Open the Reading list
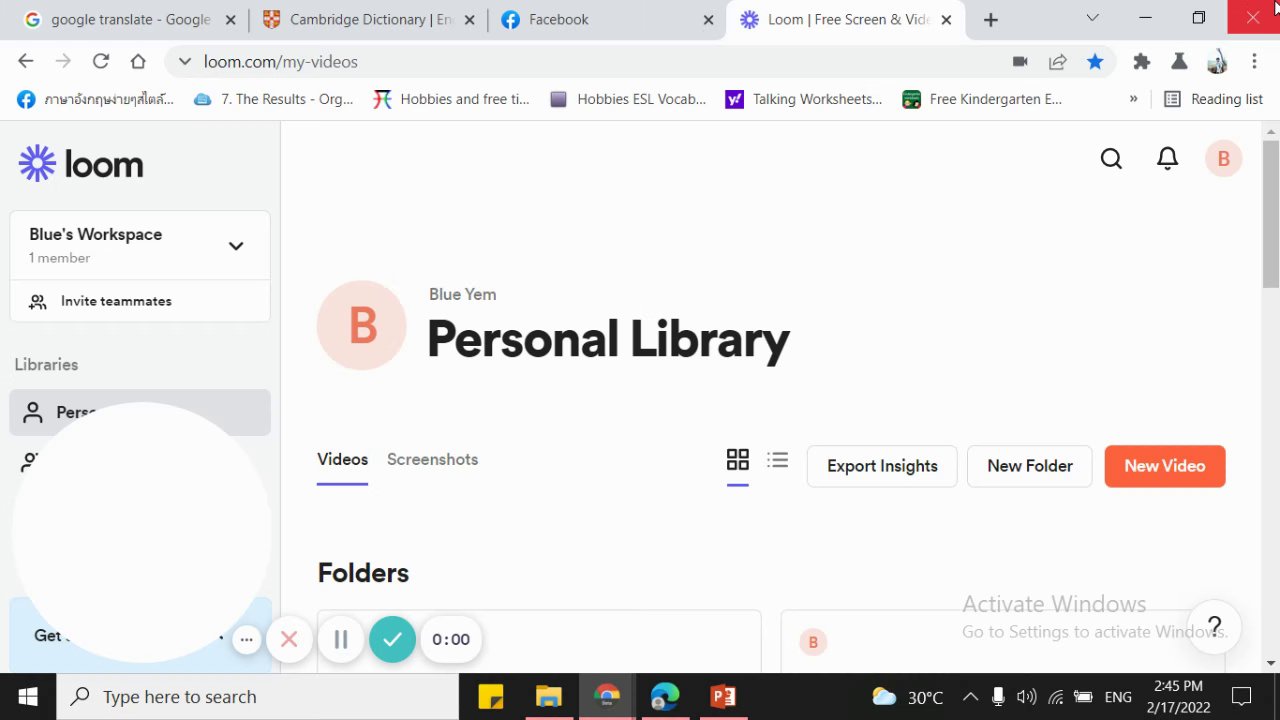The image size is (1280, 720). [x=1213, y=99]
